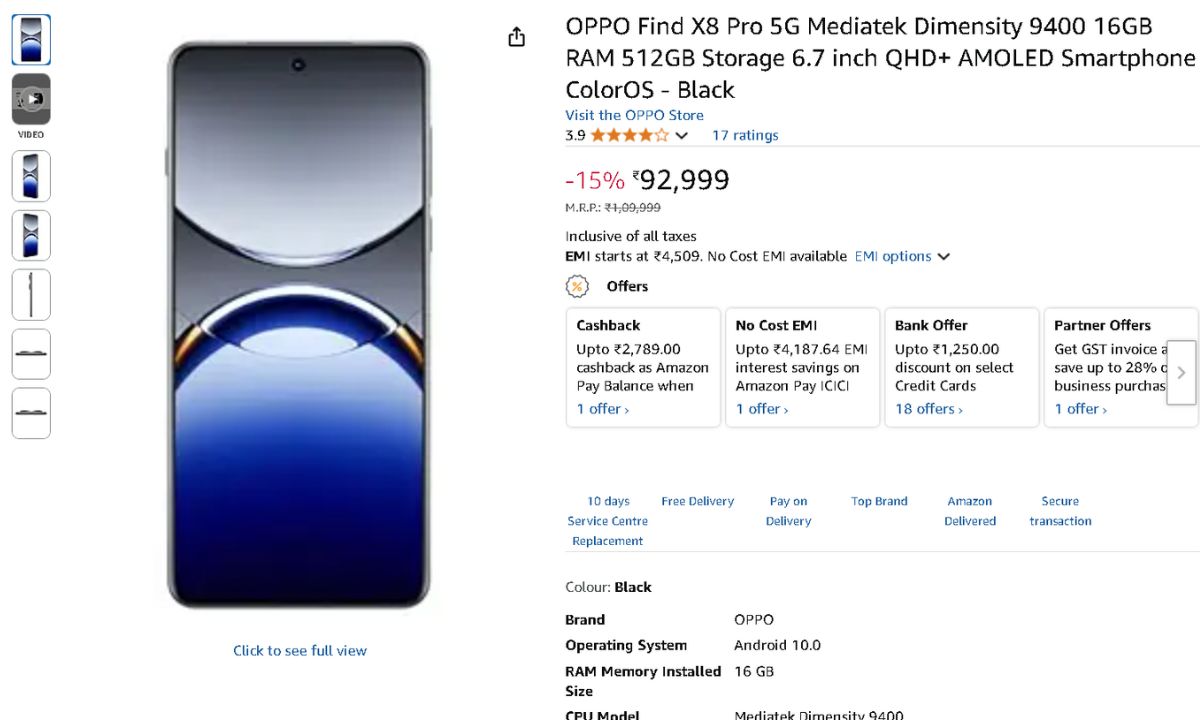Open the 18 offers Bank Offer link
Image resolution: width=1200 pixels, height=720 pixels.
pyautogui.click(x=928, y=409)
